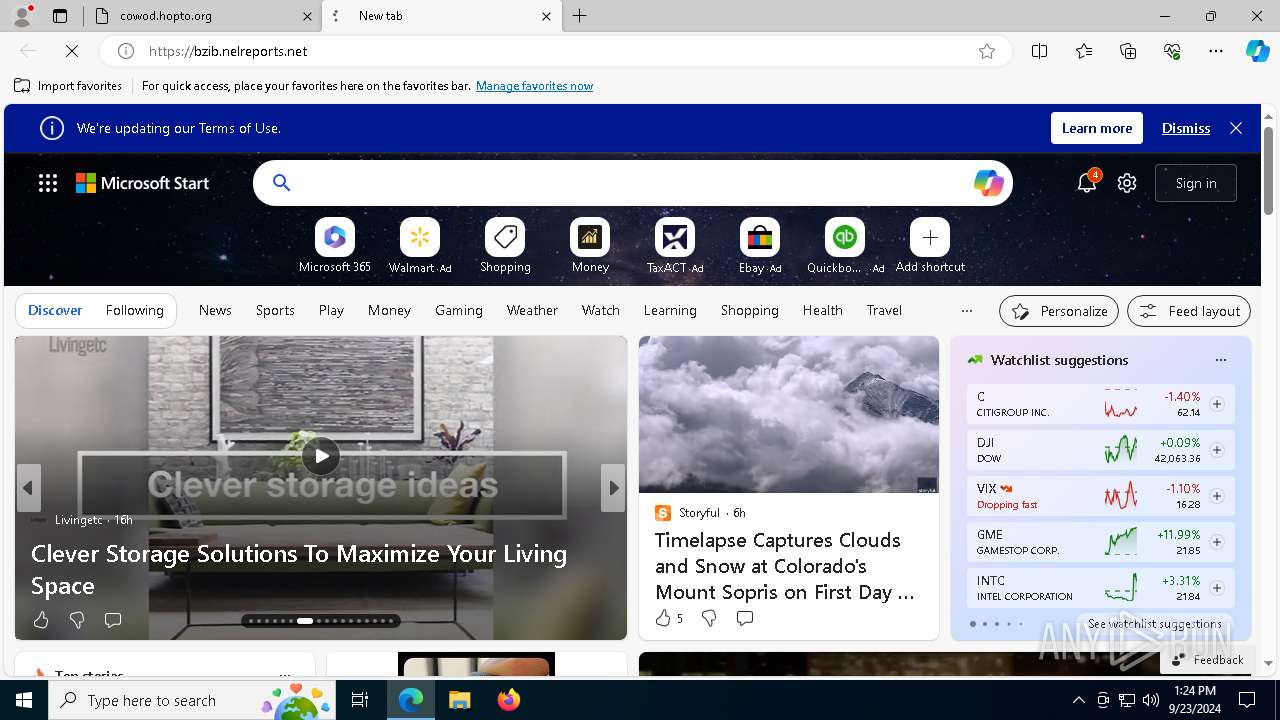Click the Personalize button
Image resolution: width=1280 pixels, height=720 pixels.
1059,311
